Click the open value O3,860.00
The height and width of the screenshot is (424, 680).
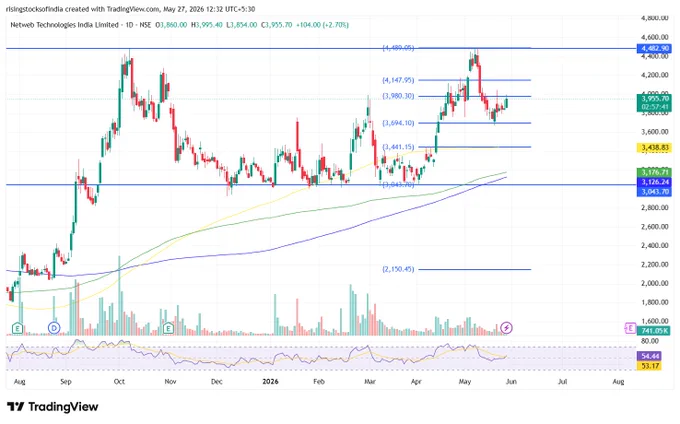[171, 25]
